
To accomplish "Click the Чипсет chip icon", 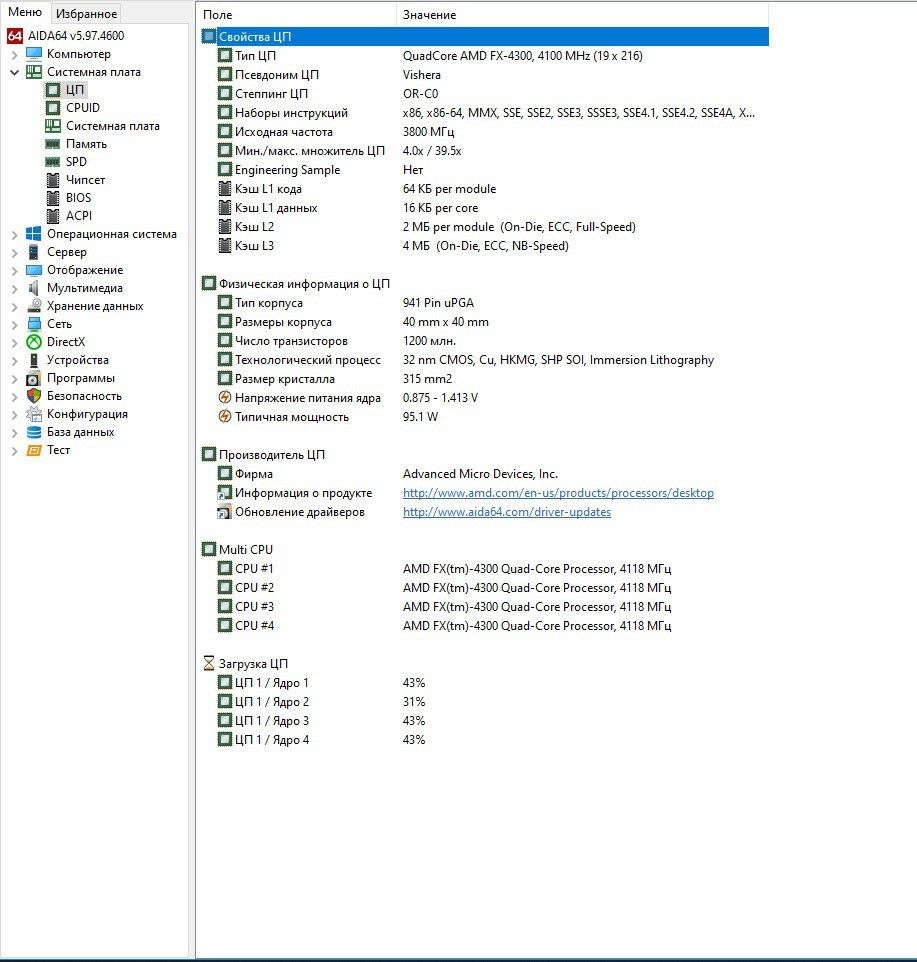I will [53, 180].
